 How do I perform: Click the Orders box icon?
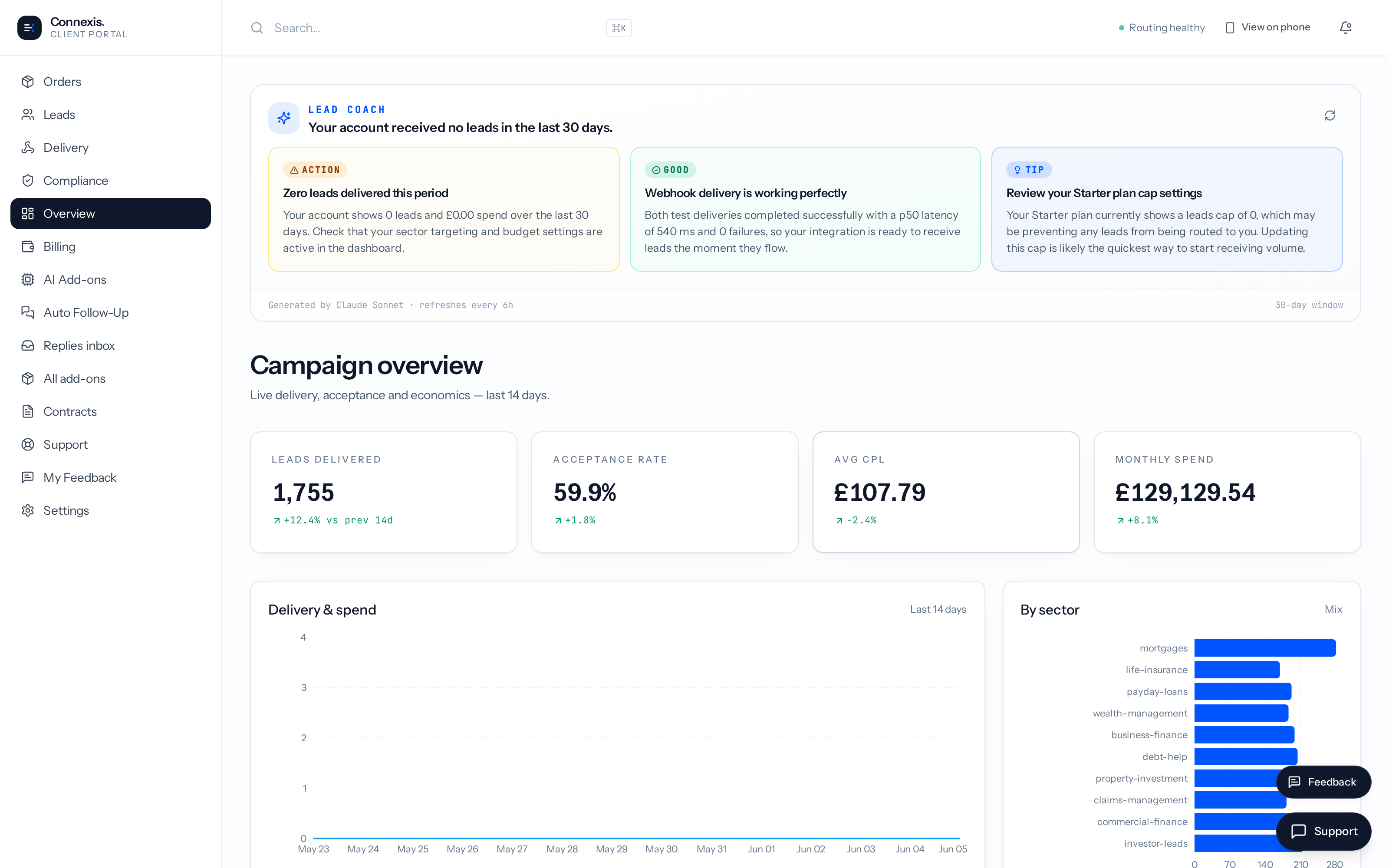(x=27, y=82)
